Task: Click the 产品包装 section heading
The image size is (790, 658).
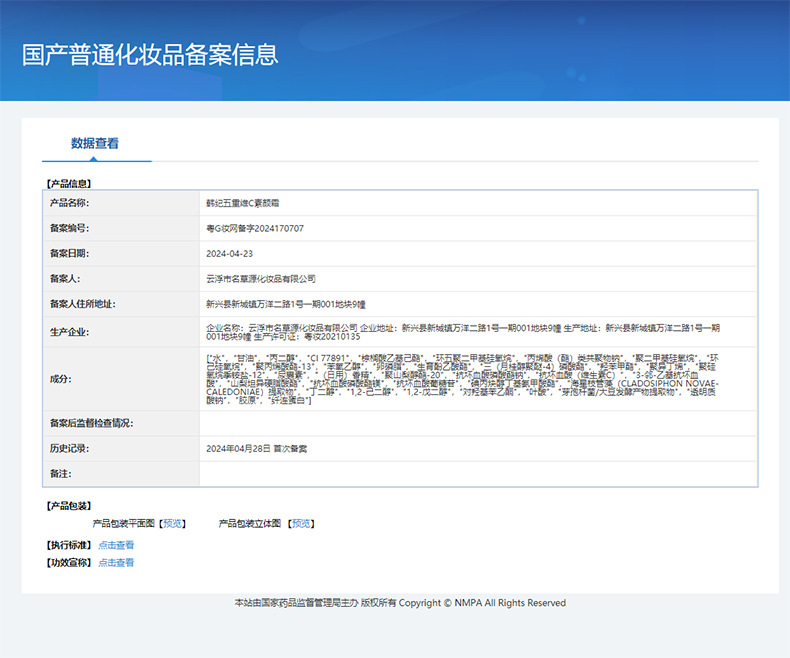Action: coord(69,505)
